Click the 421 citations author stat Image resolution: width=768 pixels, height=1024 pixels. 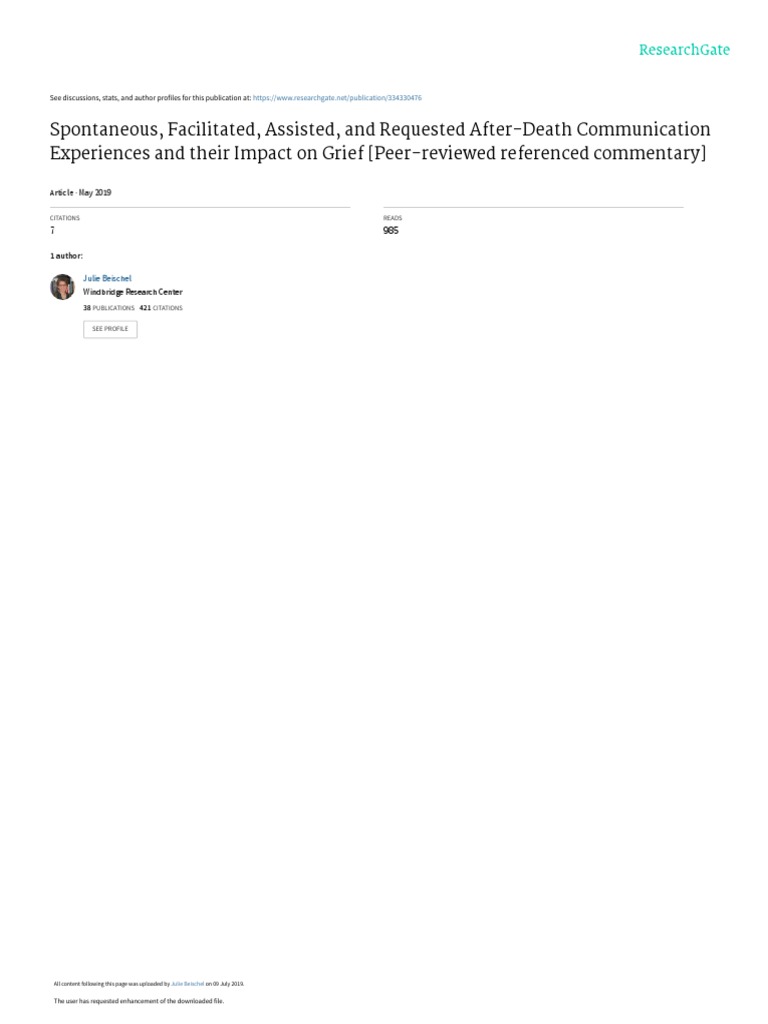[x=161, y=308]
